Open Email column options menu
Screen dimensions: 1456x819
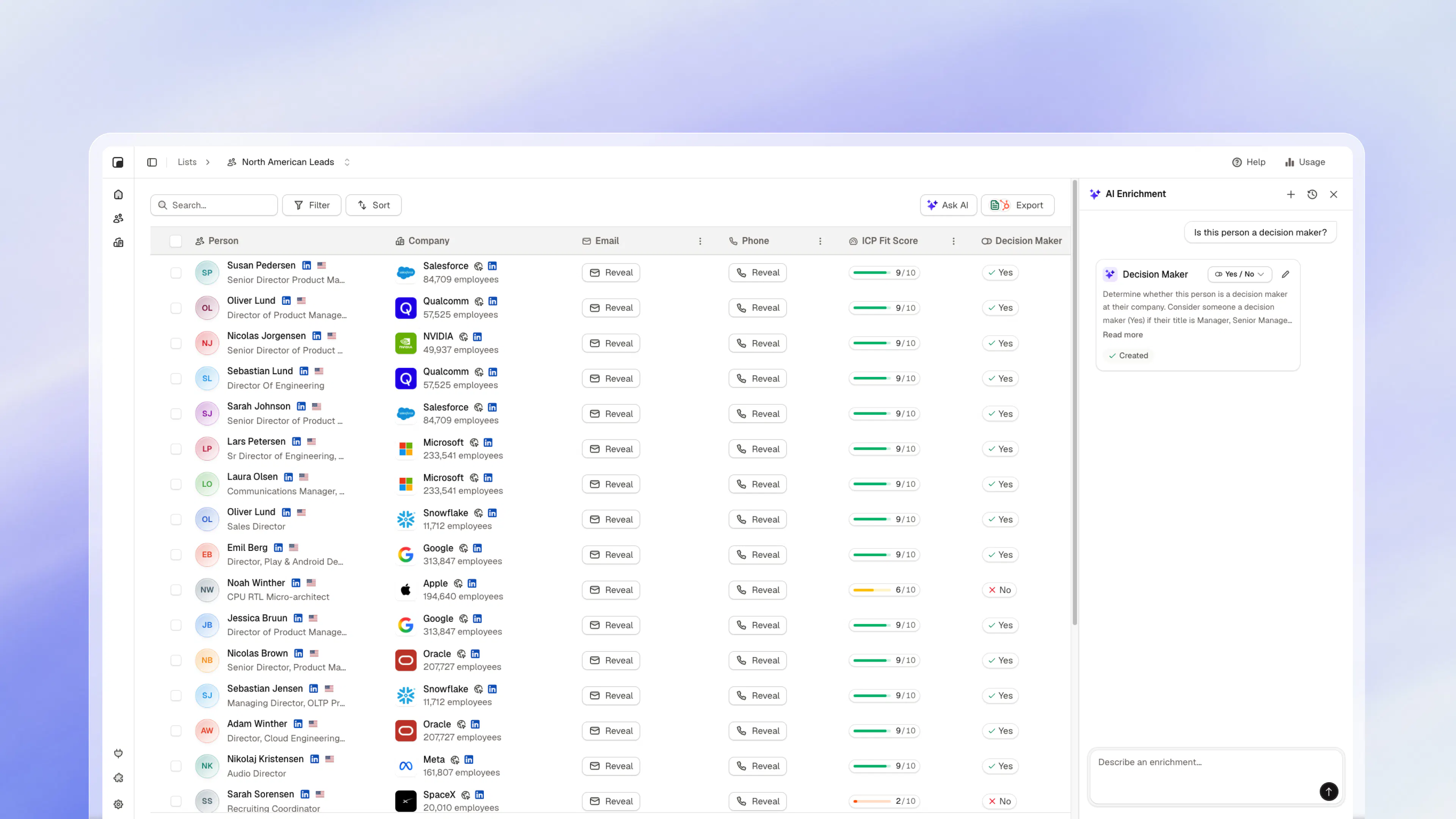click(700, 242)
